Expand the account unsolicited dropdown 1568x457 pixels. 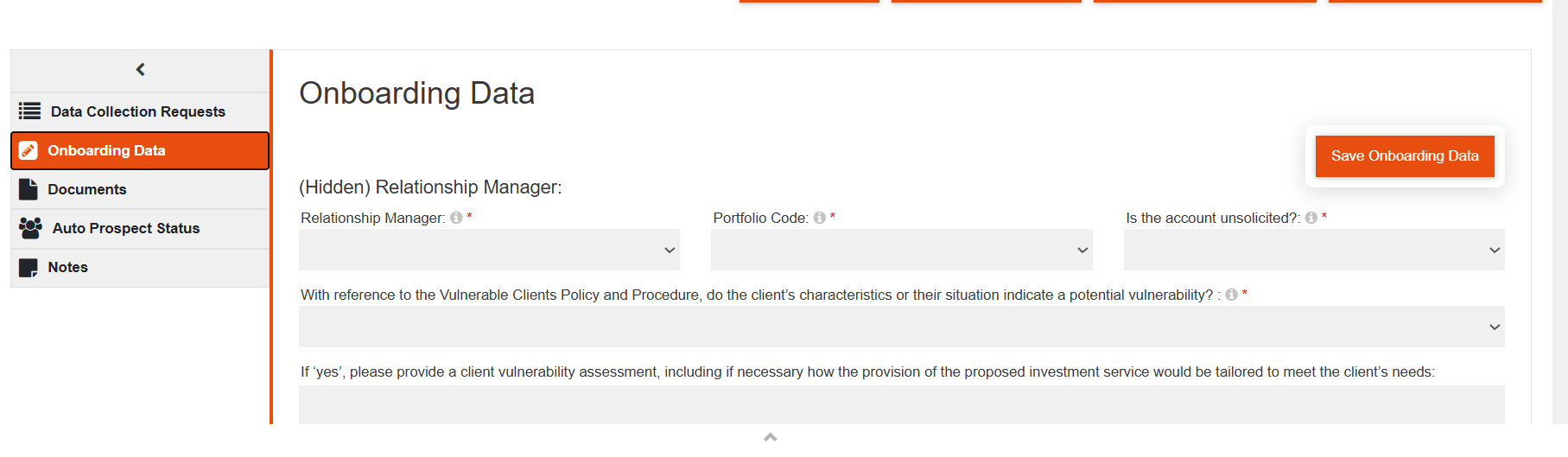(x=1313, y=251)
